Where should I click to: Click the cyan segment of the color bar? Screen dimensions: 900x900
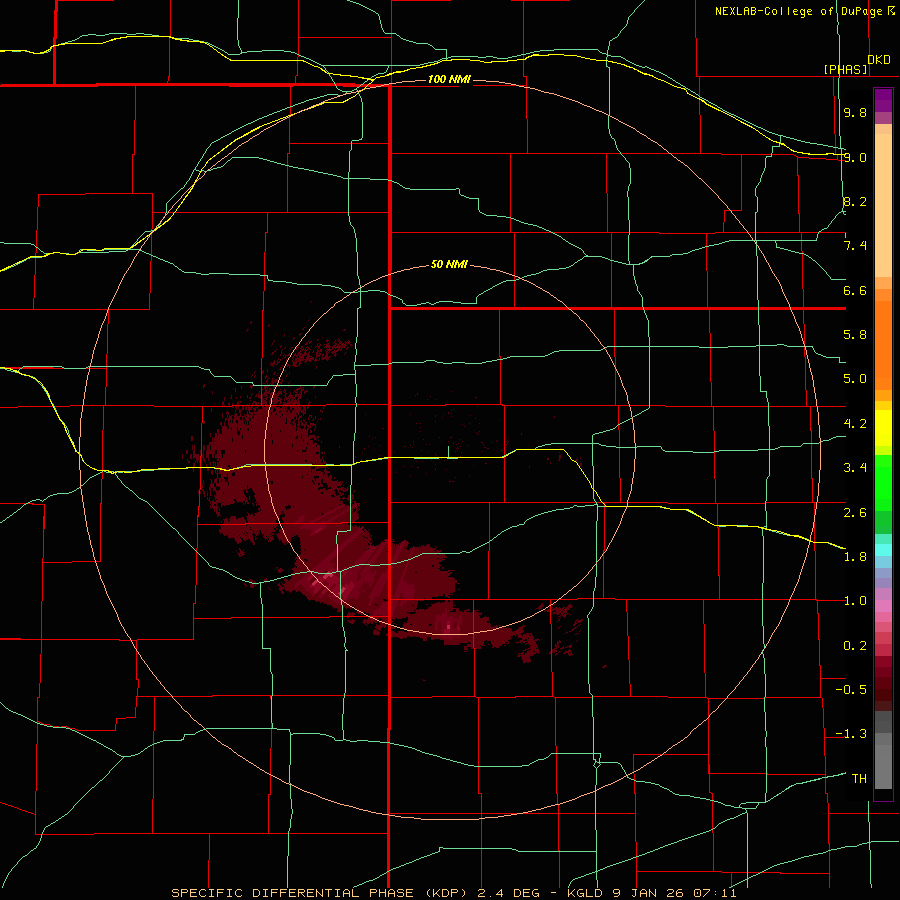pyautogui.click(x=883, y=550)
